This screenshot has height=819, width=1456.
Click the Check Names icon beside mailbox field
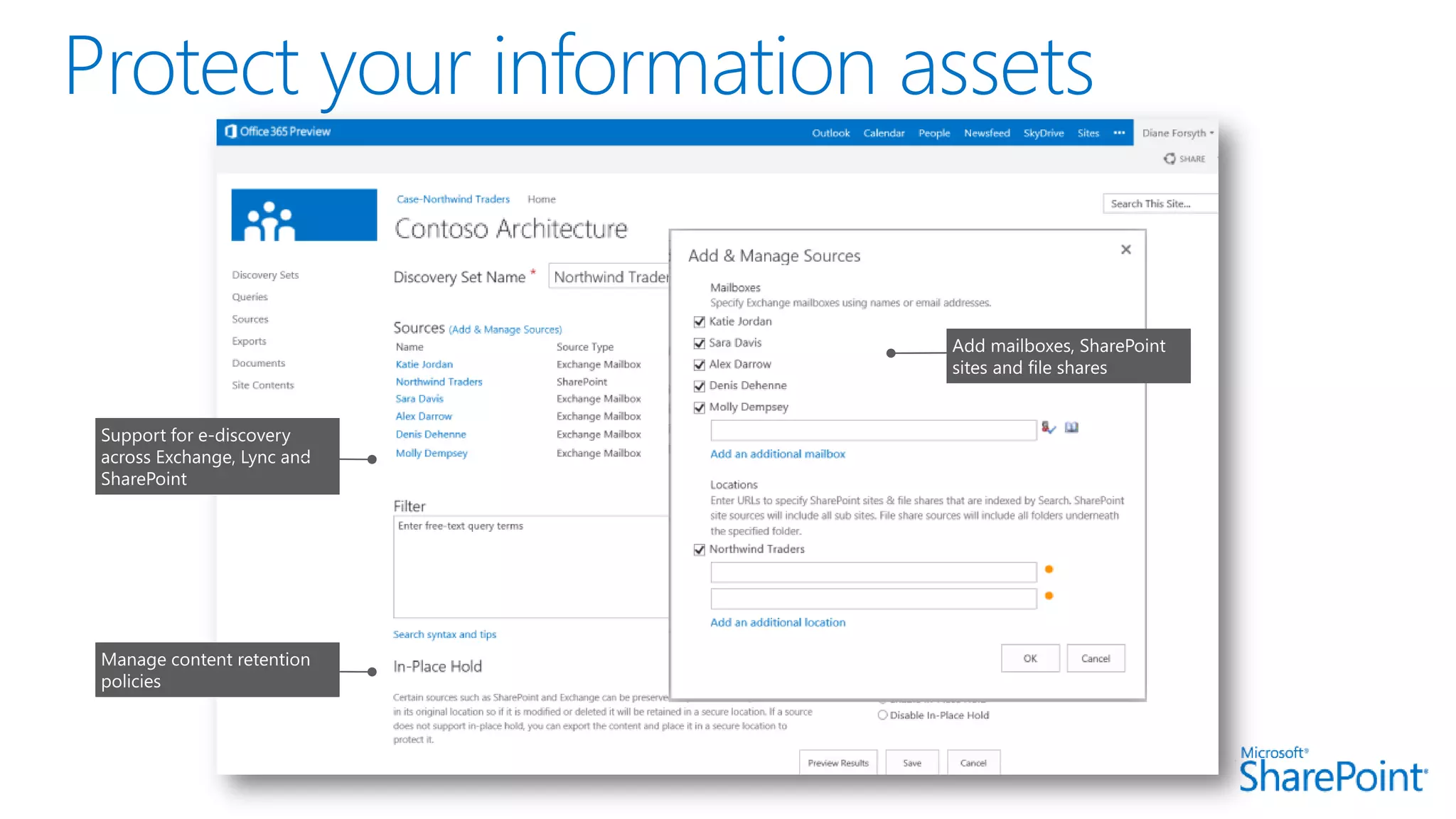(x=1048, y=427)
